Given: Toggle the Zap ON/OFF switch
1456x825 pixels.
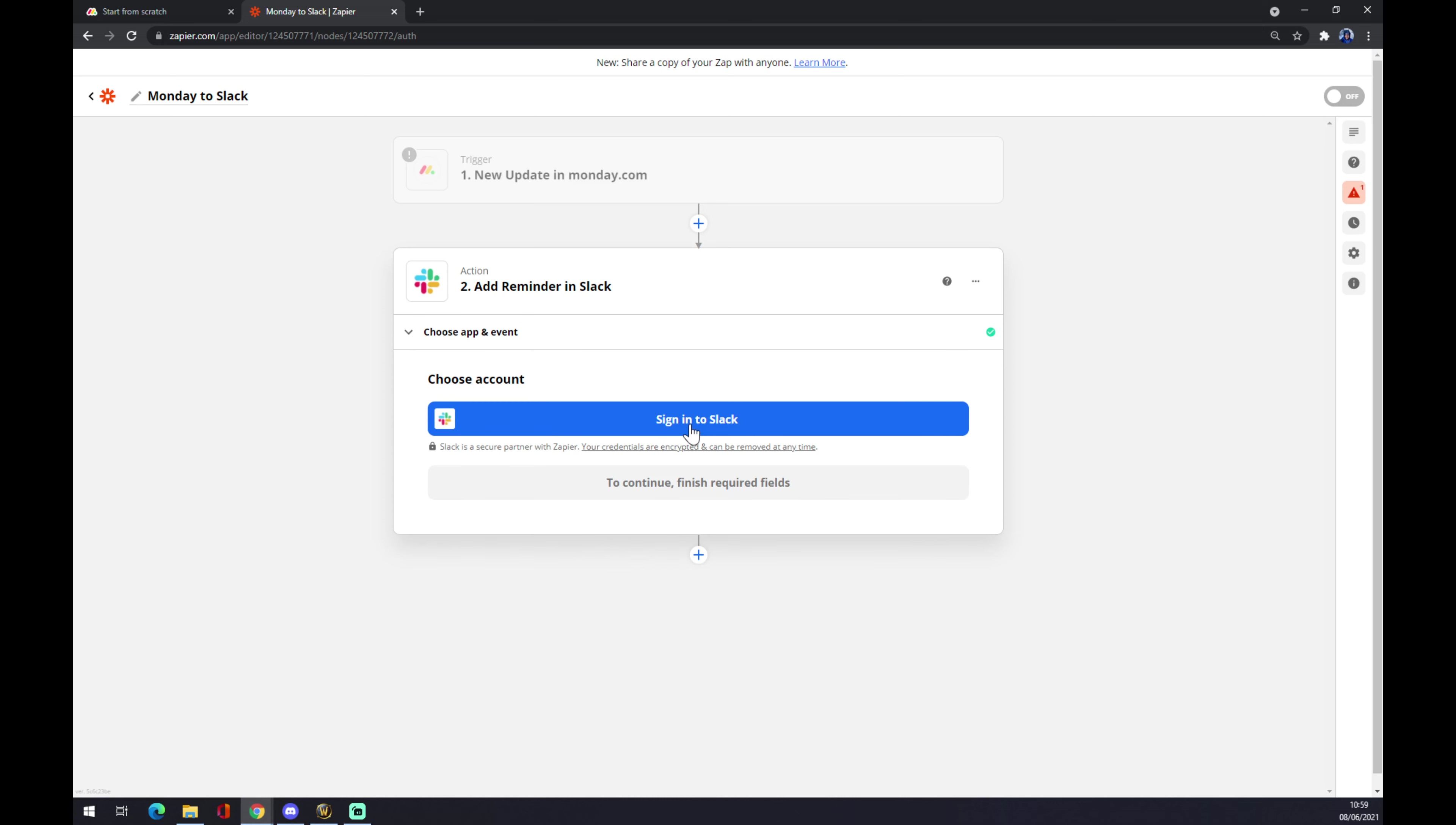Looking at the screenshot, I should pos(1344,96).
